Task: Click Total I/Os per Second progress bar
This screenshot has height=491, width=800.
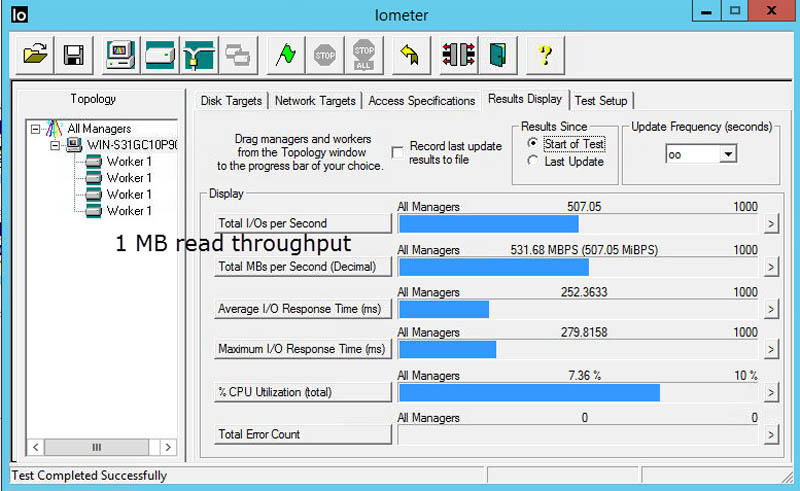Action: (578, 224)
